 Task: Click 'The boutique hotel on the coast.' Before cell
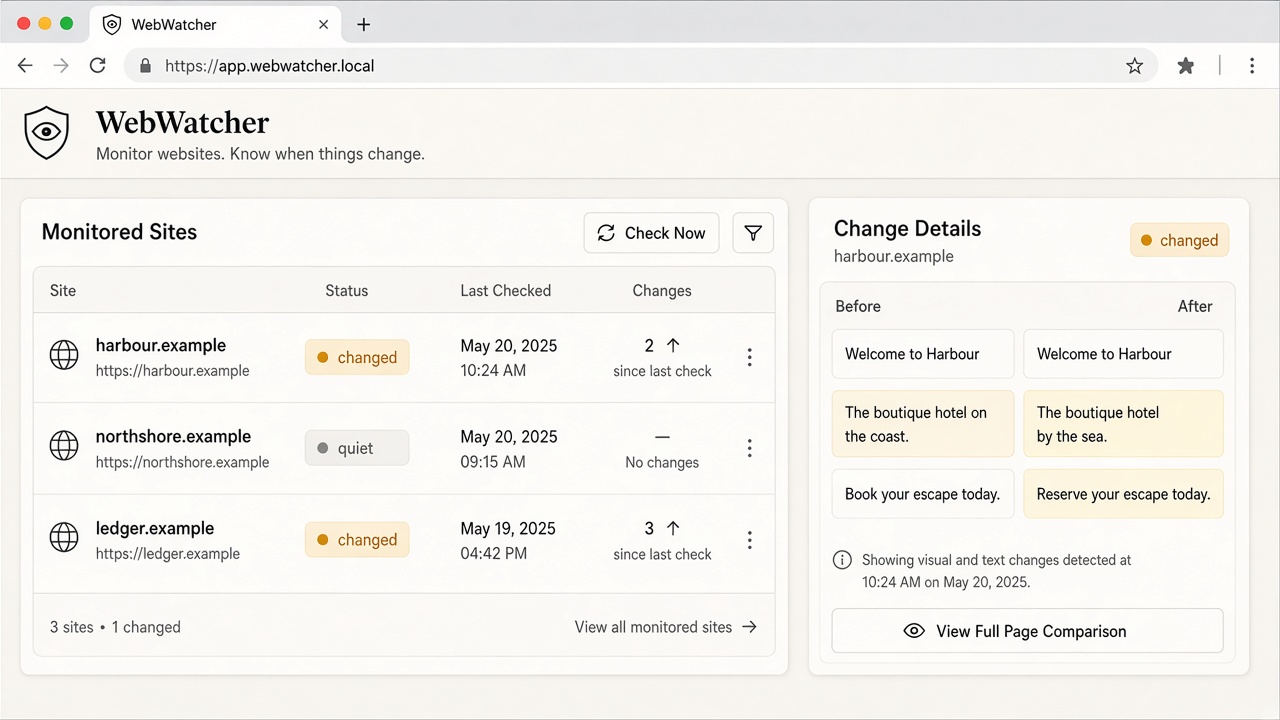pos(923,424)
